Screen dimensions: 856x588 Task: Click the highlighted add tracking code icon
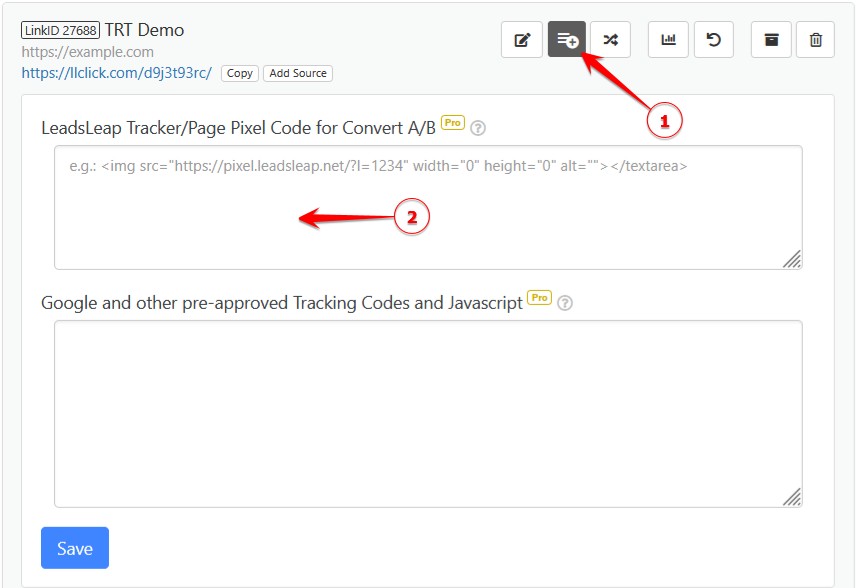567,39
